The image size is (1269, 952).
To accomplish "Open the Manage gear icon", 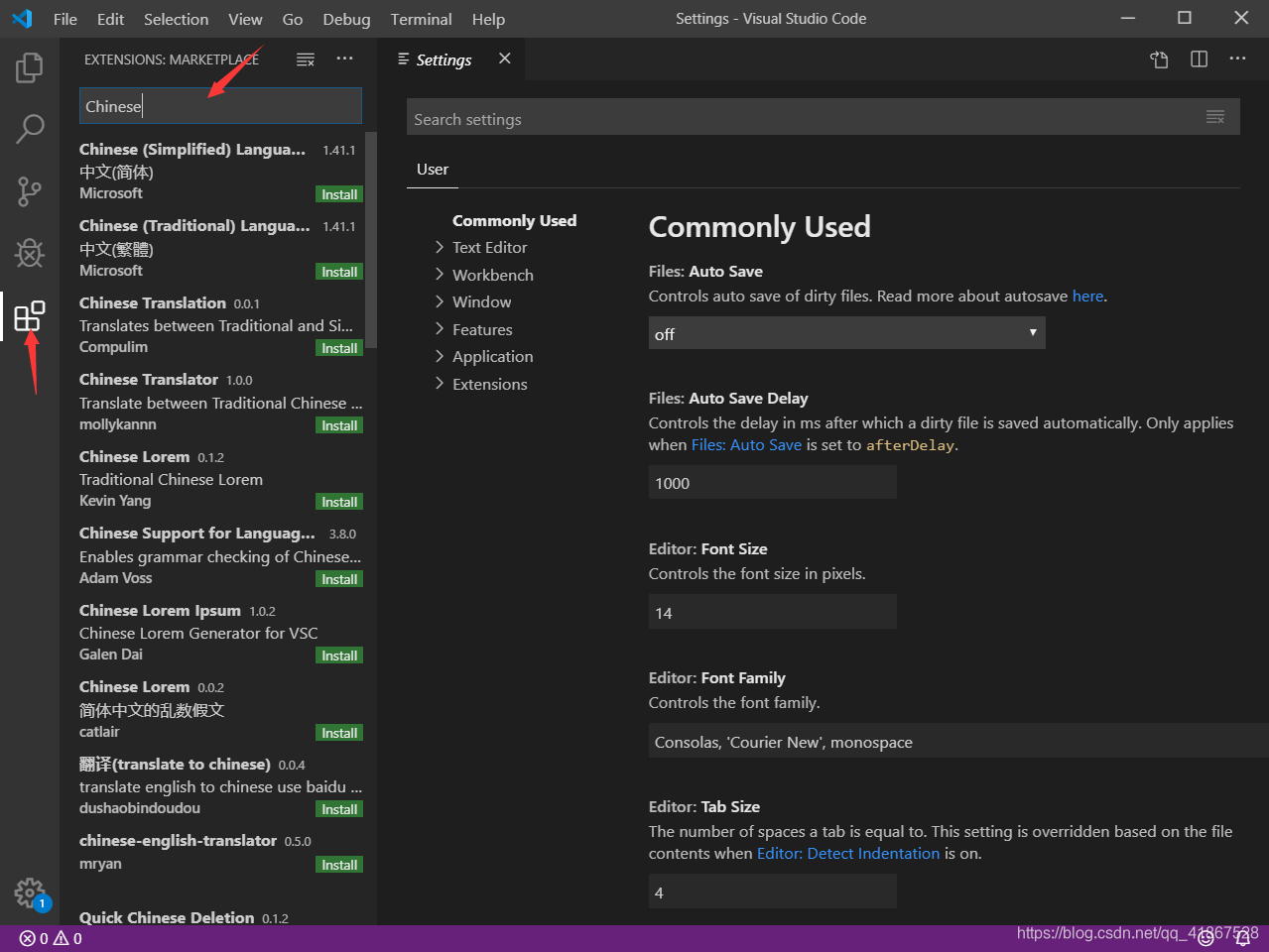I will (x=30, y=893).
